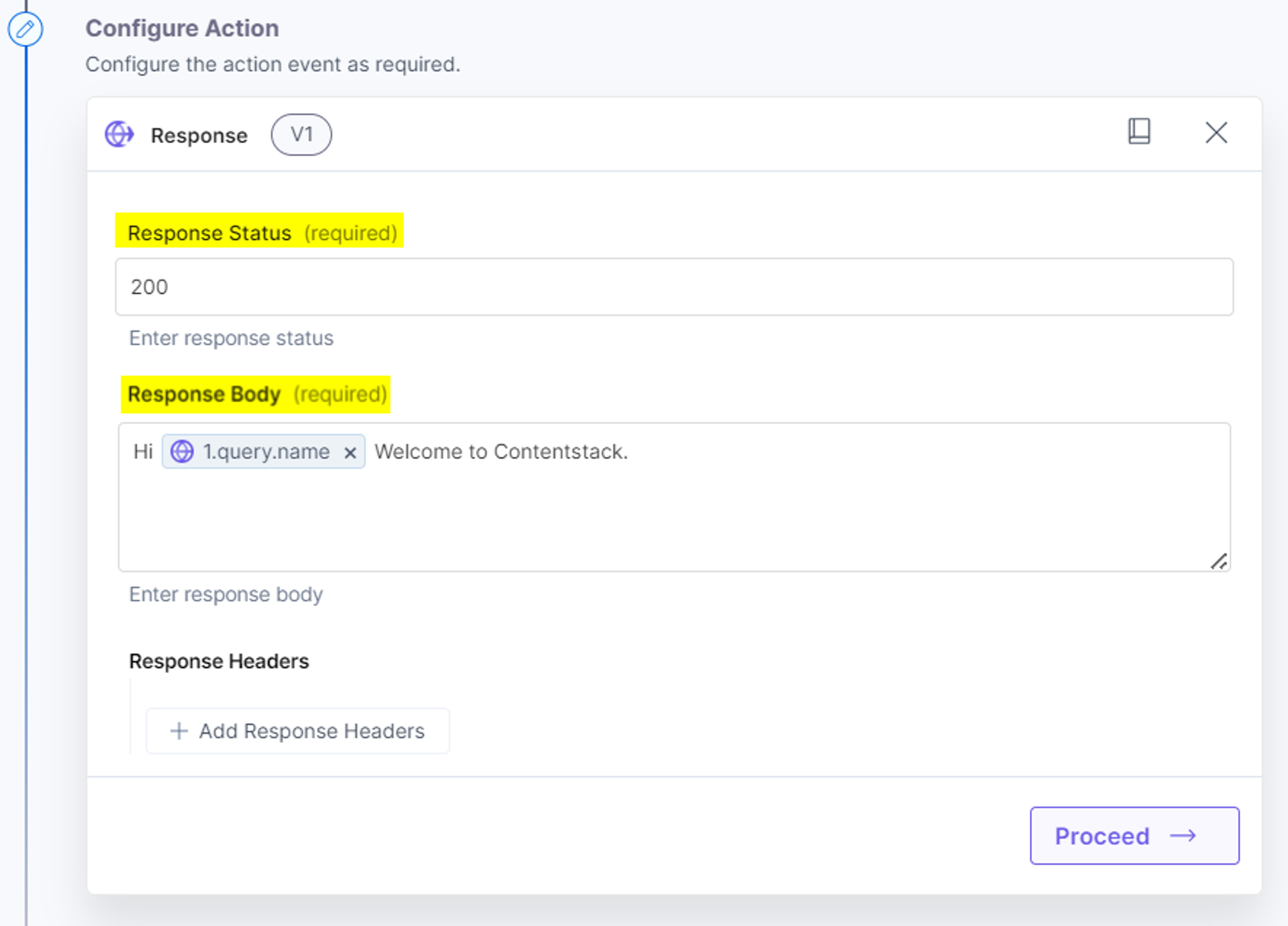Click inside the Response Body text area
The image size is (1288, 926).
pos(674,497)
